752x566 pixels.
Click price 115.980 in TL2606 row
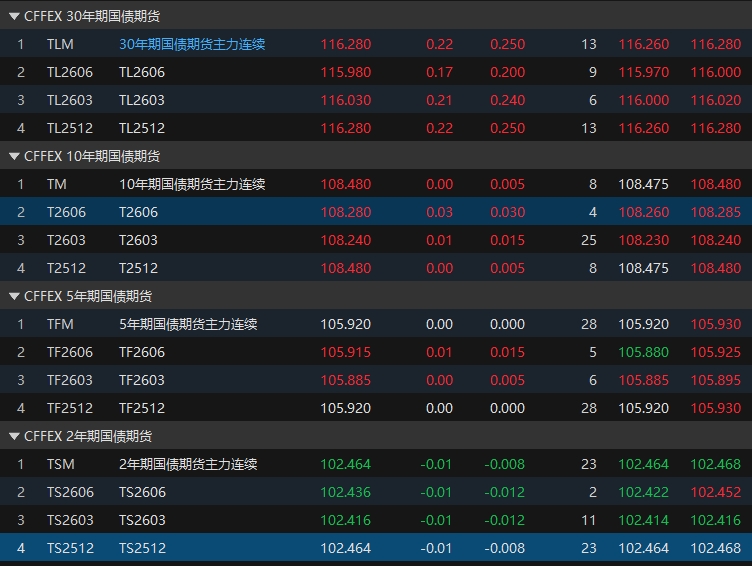tap(346, 72)
